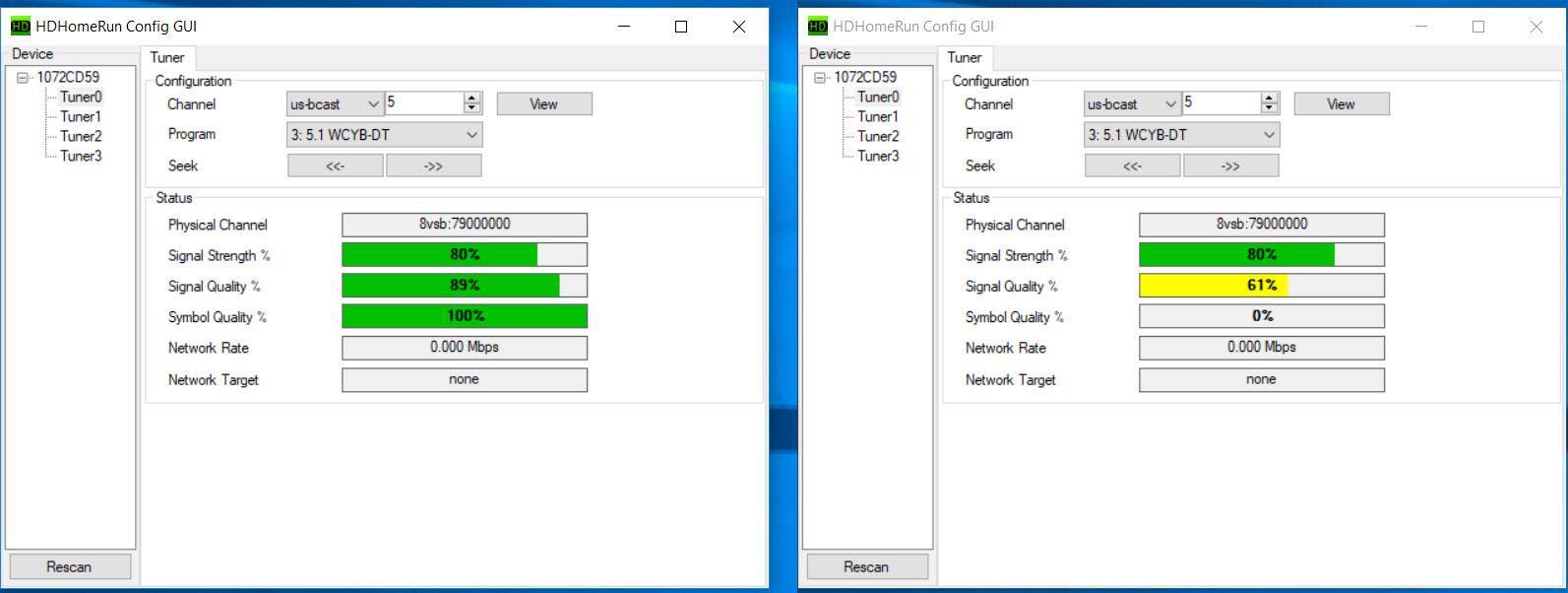Click HD app icon in right window title bar
The image size is (1568, 593).
tap(817, 27)
